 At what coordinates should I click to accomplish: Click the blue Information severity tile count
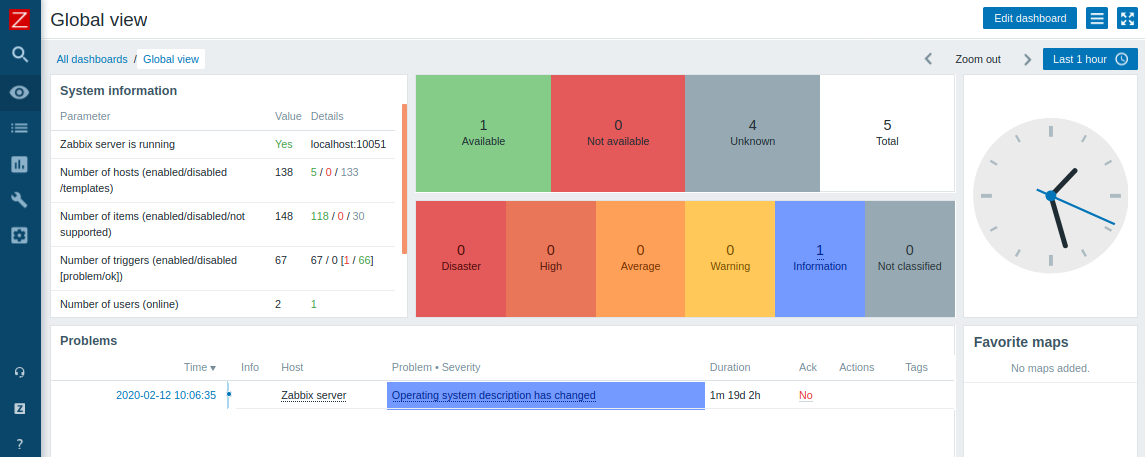pos(820,250)
